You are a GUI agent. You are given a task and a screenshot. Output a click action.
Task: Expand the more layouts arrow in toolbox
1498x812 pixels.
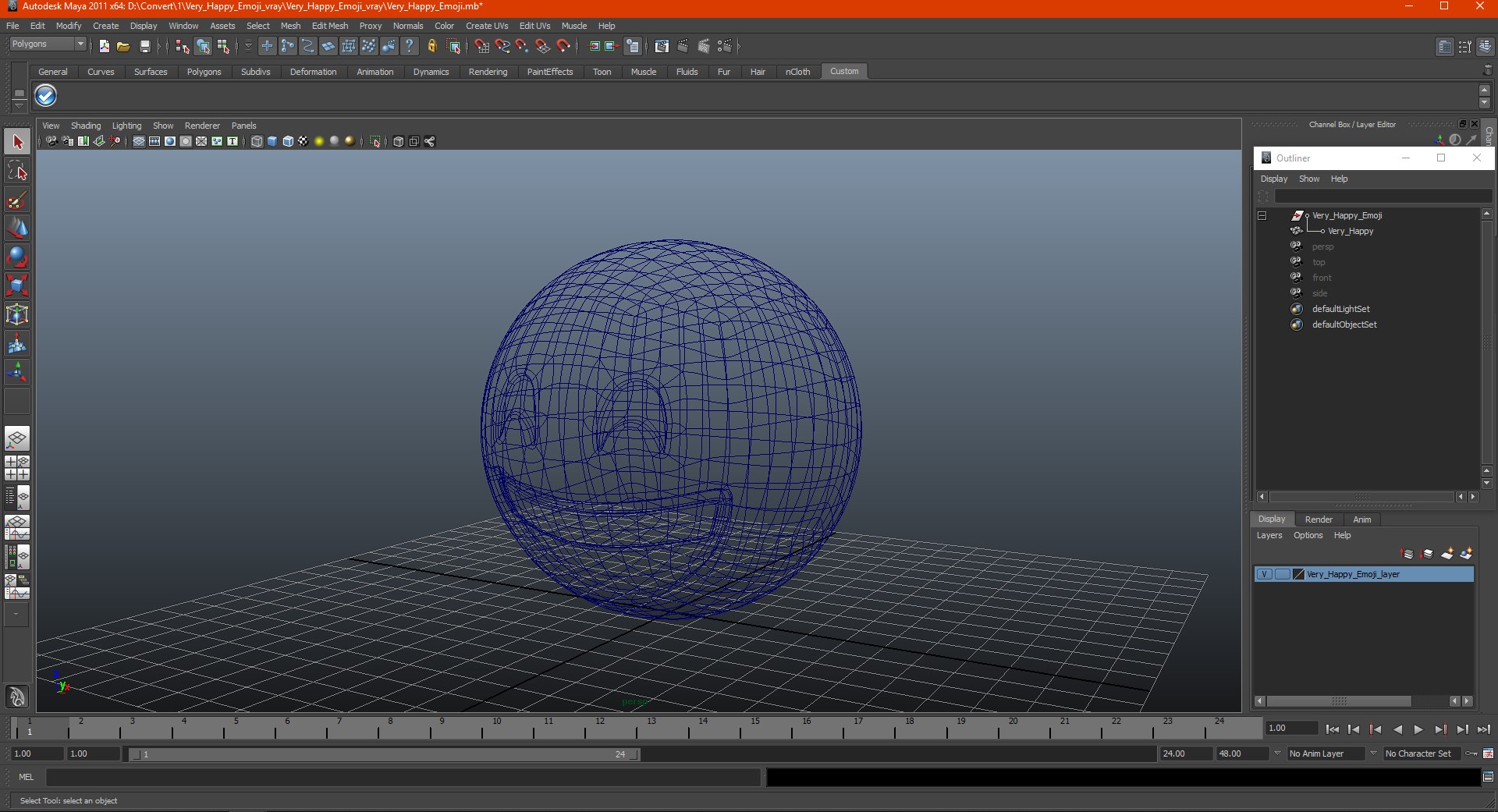[x=16, y=614]
